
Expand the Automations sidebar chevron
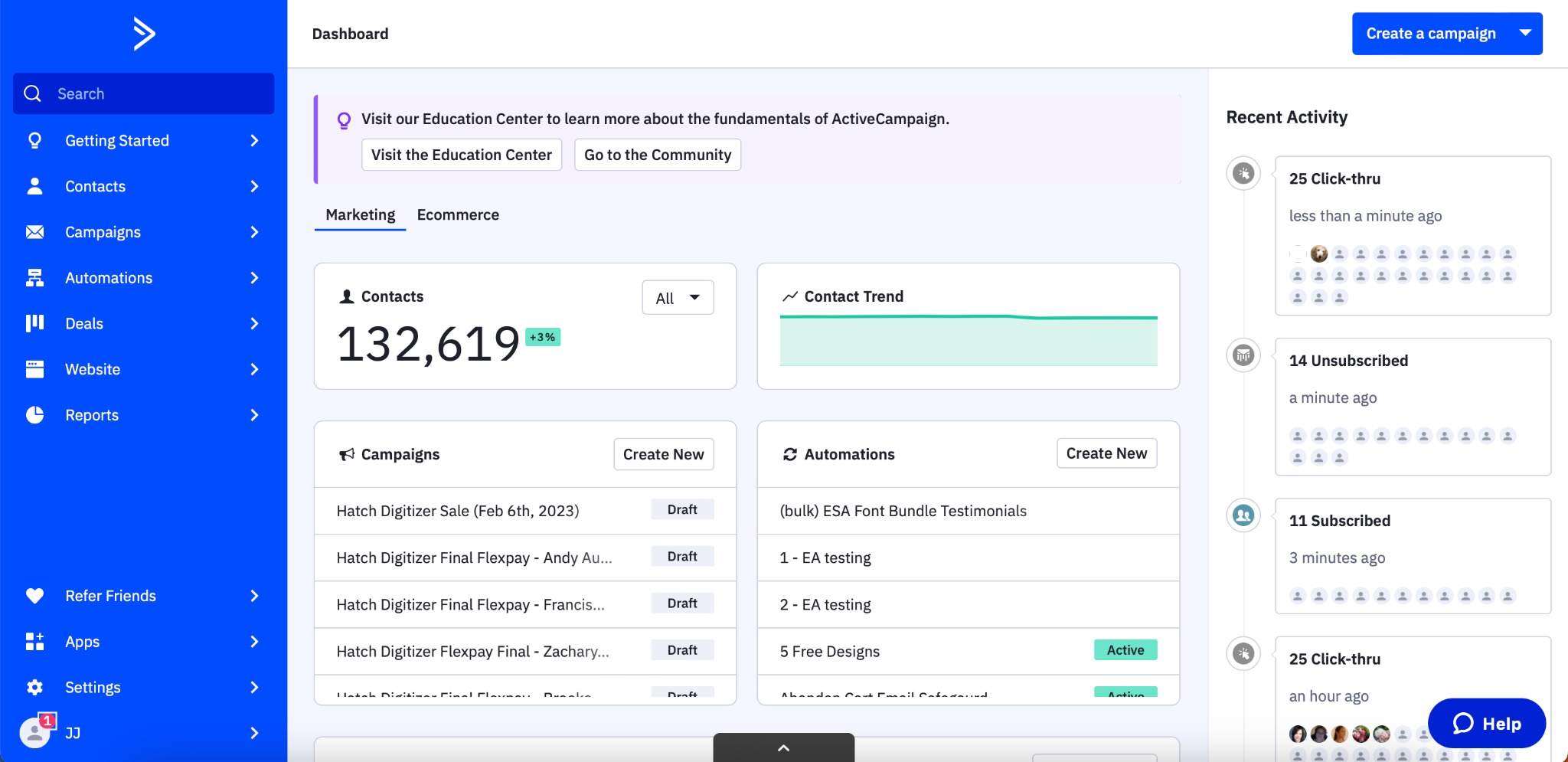pyautogui.click(x=255, y=277)
